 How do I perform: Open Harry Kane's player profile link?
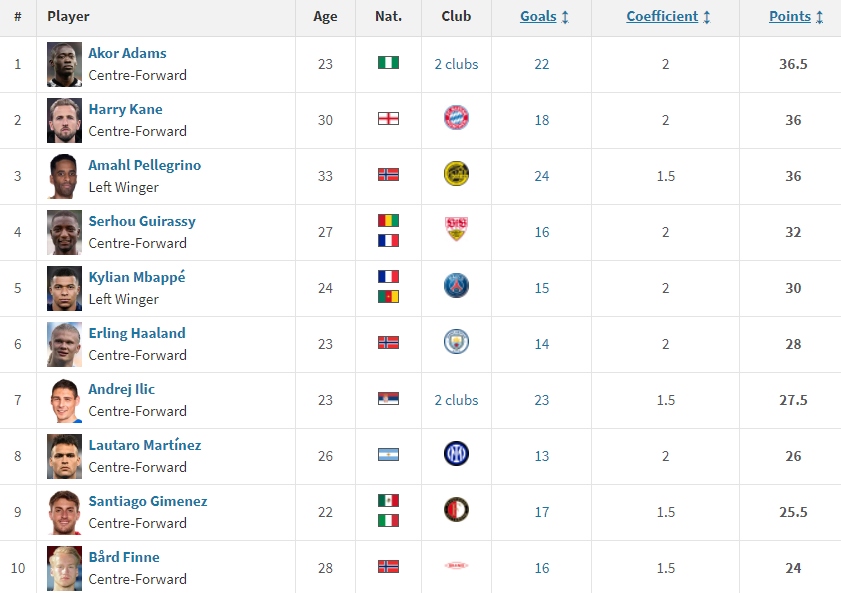(x=126, y=109)
